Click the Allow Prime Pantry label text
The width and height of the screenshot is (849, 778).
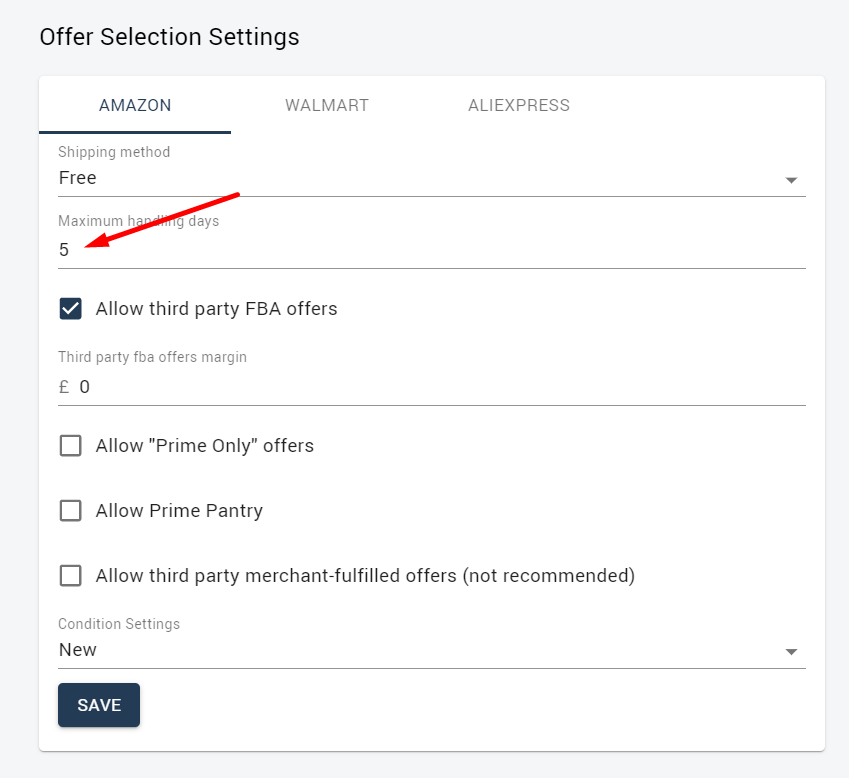click(x=179, y=511)
